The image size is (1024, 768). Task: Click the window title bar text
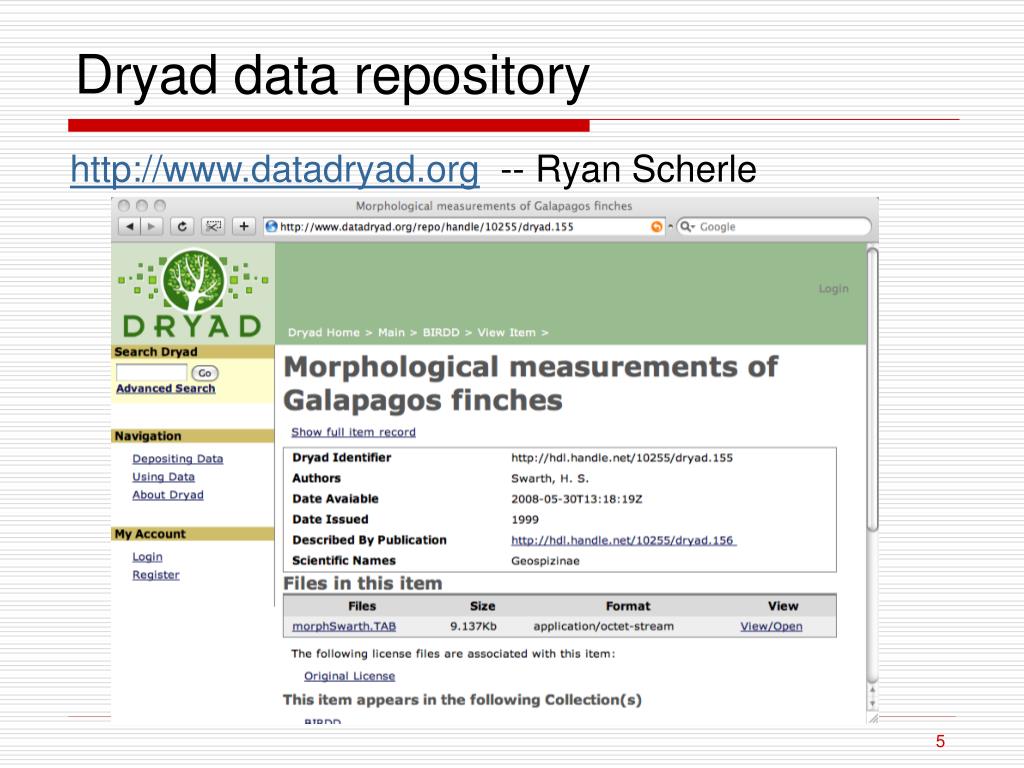pos(494,206)
